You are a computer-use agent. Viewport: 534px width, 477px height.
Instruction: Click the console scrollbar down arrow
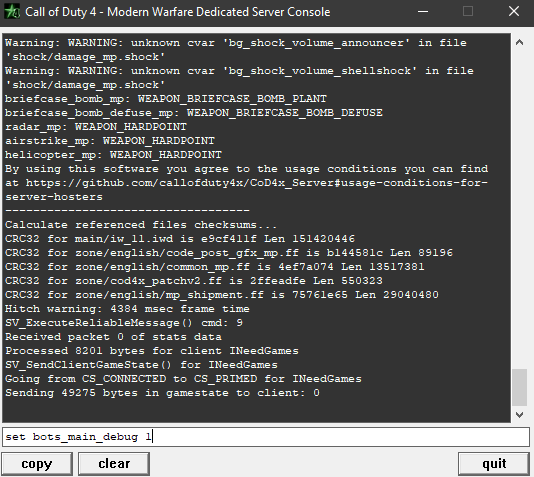point(519,414)
